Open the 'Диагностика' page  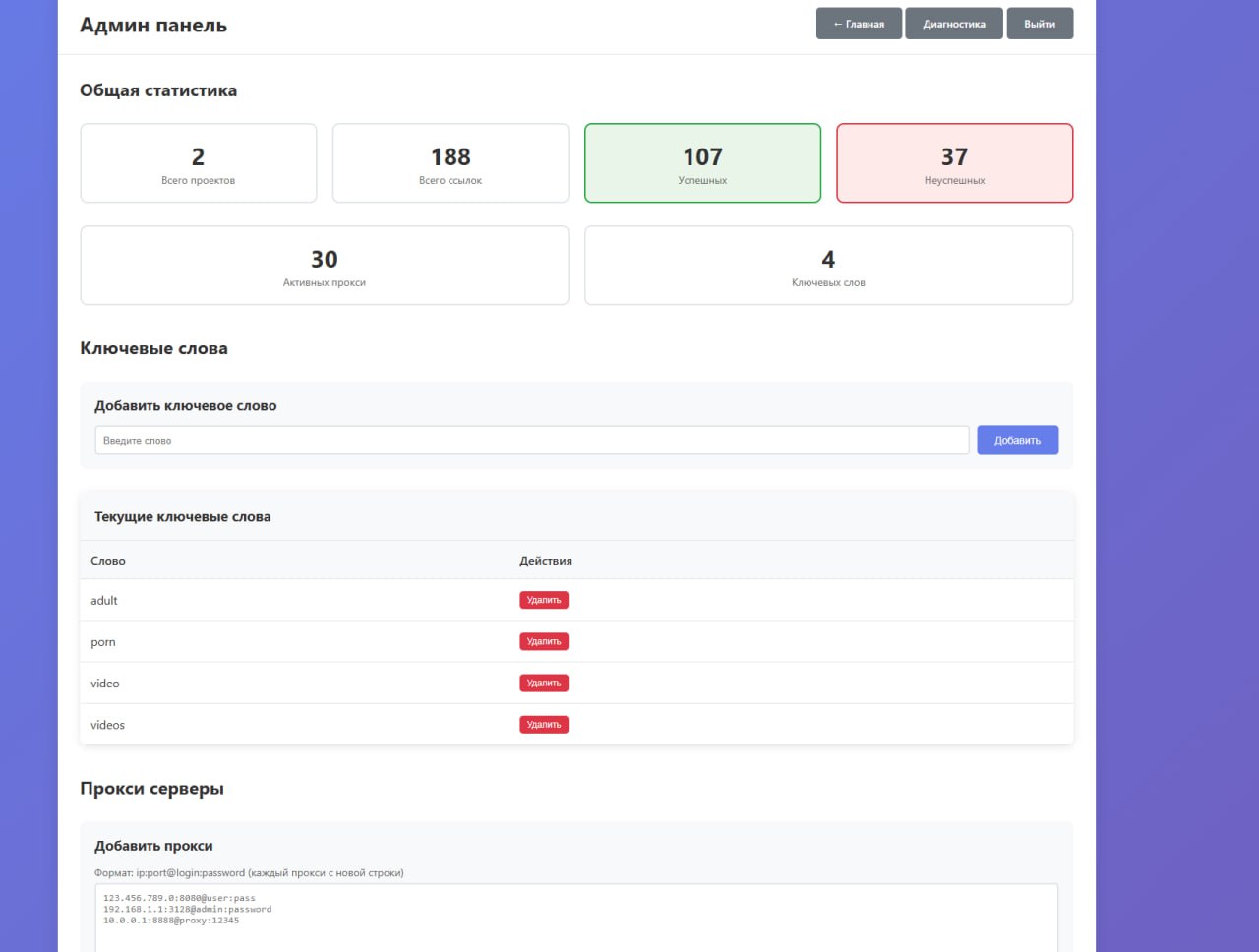pyautogui.click(x=953, y=24)
